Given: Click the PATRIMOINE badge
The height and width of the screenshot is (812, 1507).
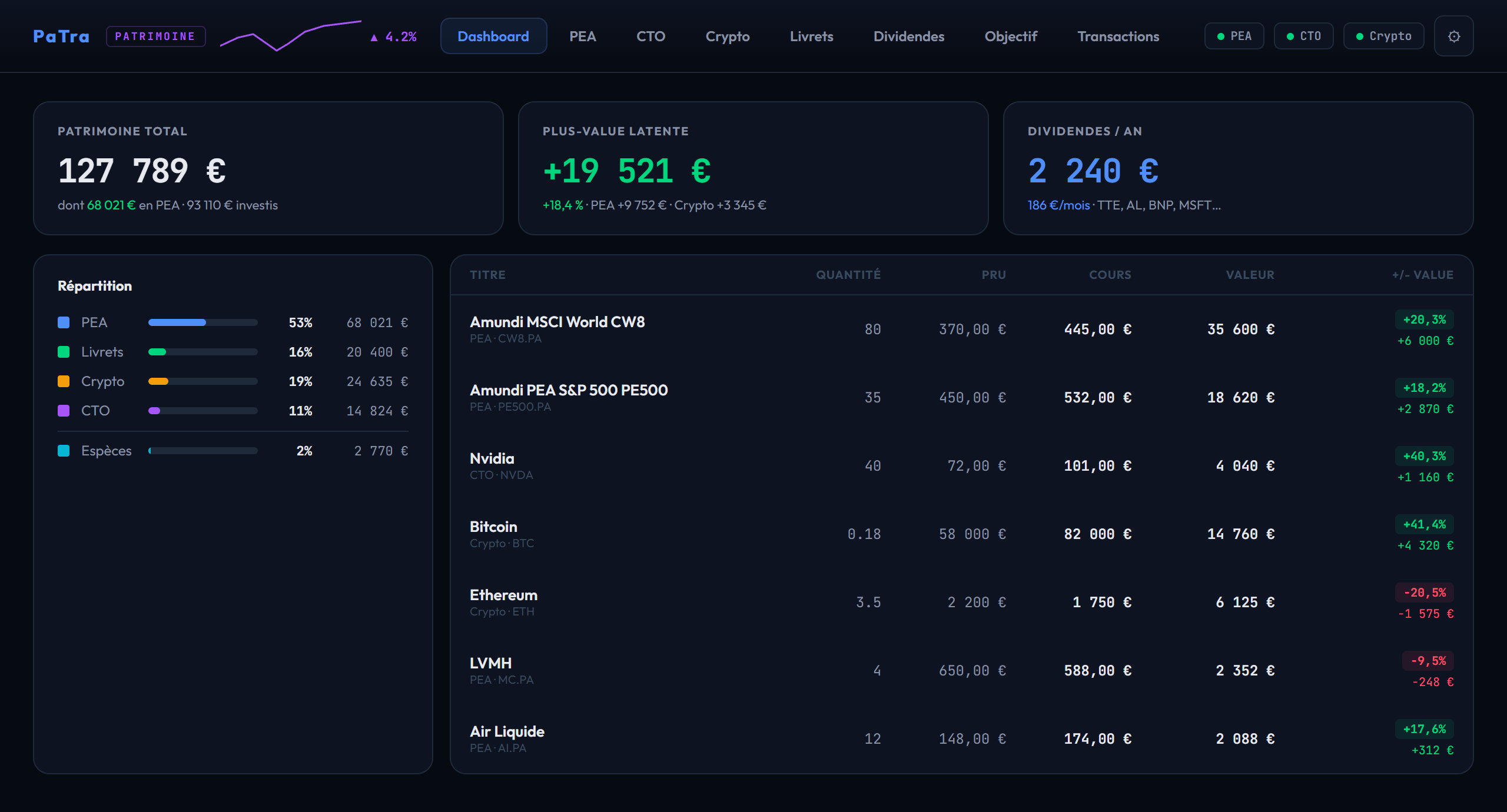Looking at the screenshot, I should (x=156, y=36).
